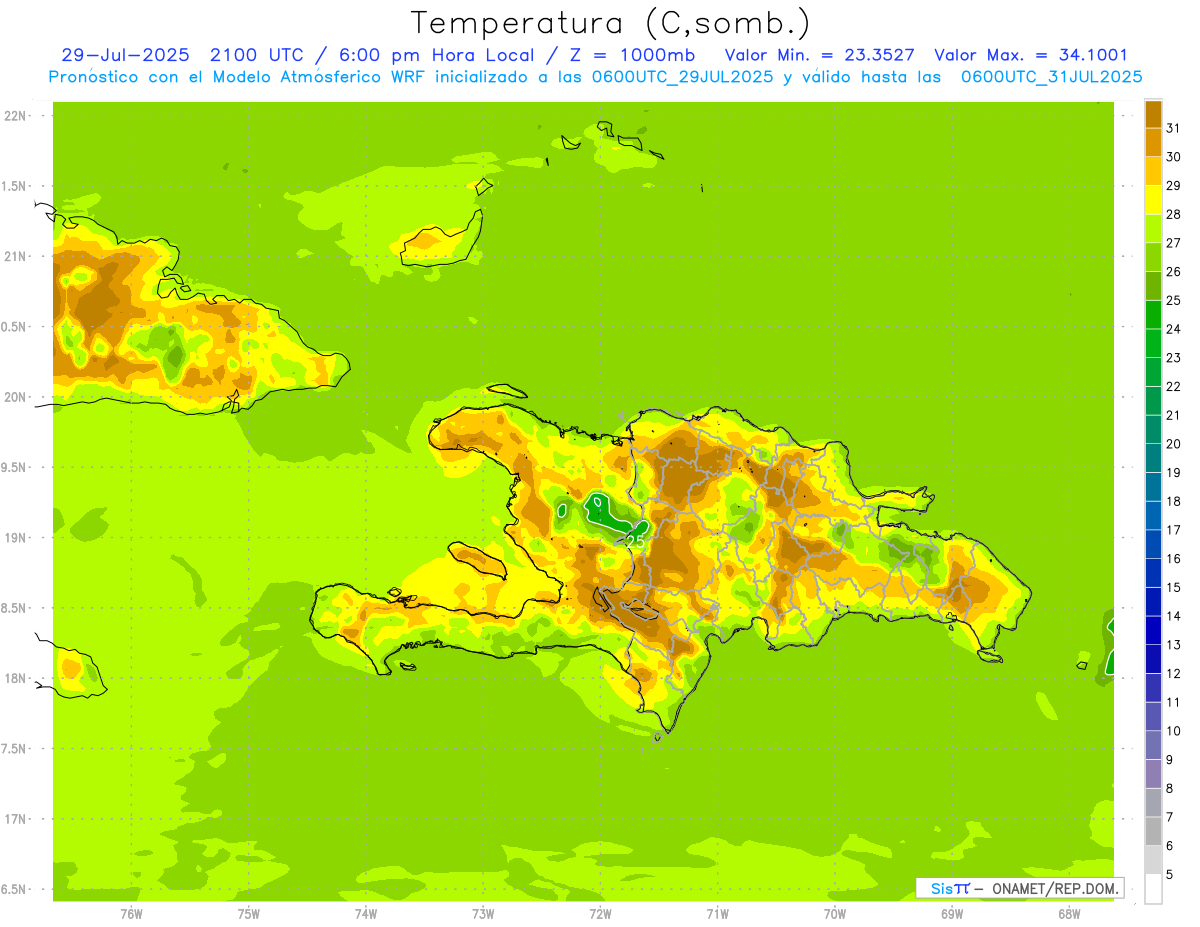This screenshot has height=927, width=1200.
Task: Click the dark blue swatch between legend 13 and 14
Action: point(1153,630)
